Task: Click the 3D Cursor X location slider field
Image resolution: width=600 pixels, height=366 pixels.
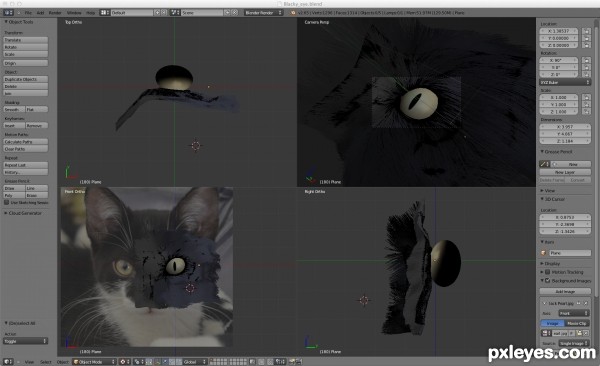Action: tap(564, 217)
